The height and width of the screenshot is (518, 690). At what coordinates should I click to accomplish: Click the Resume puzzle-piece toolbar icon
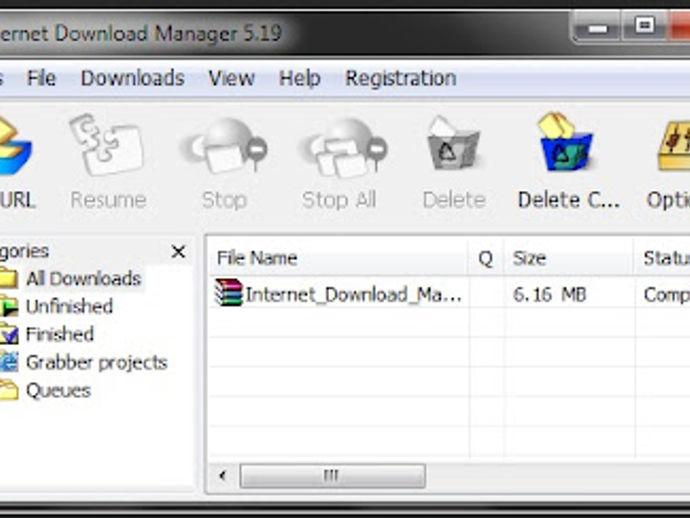click(x=107, y=145)
